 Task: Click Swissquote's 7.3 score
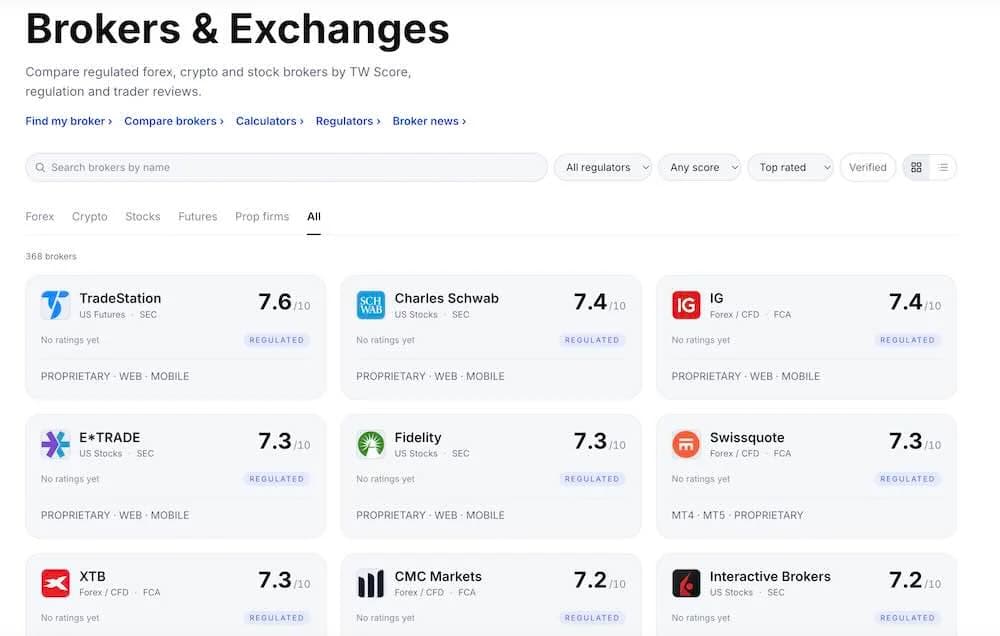(x=906, y=441)
